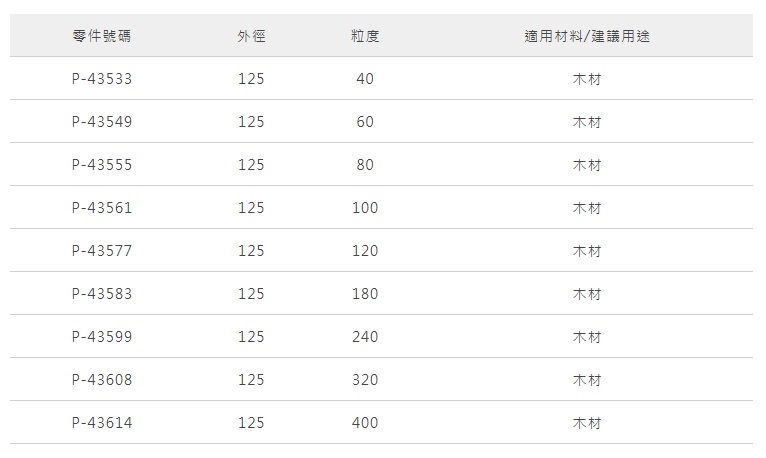Pick part number P-43599
The height and width of the screenshot is (458, 766).
coord(102,337)
